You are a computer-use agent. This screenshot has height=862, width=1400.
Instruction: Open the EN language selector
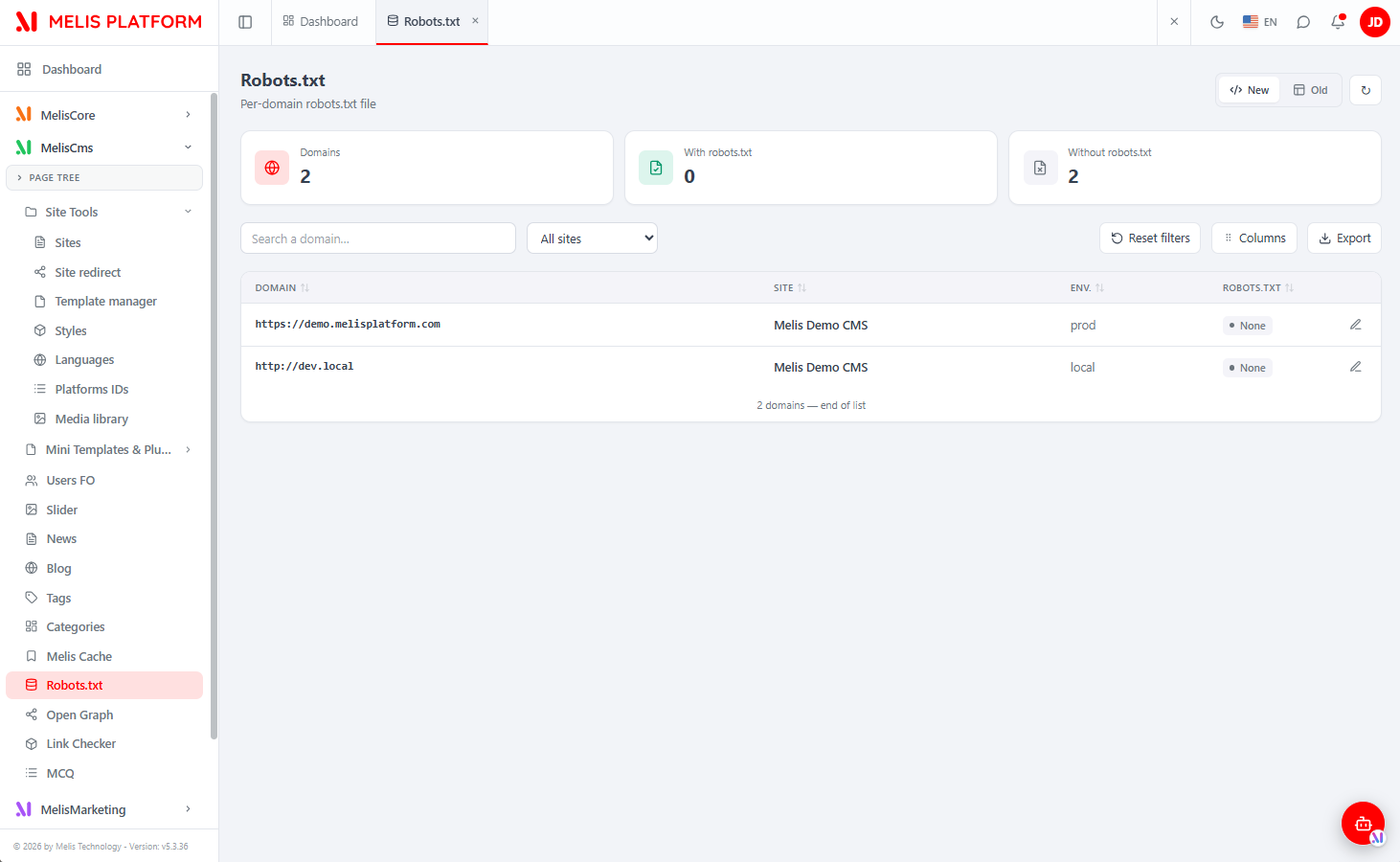[1260, 22]
